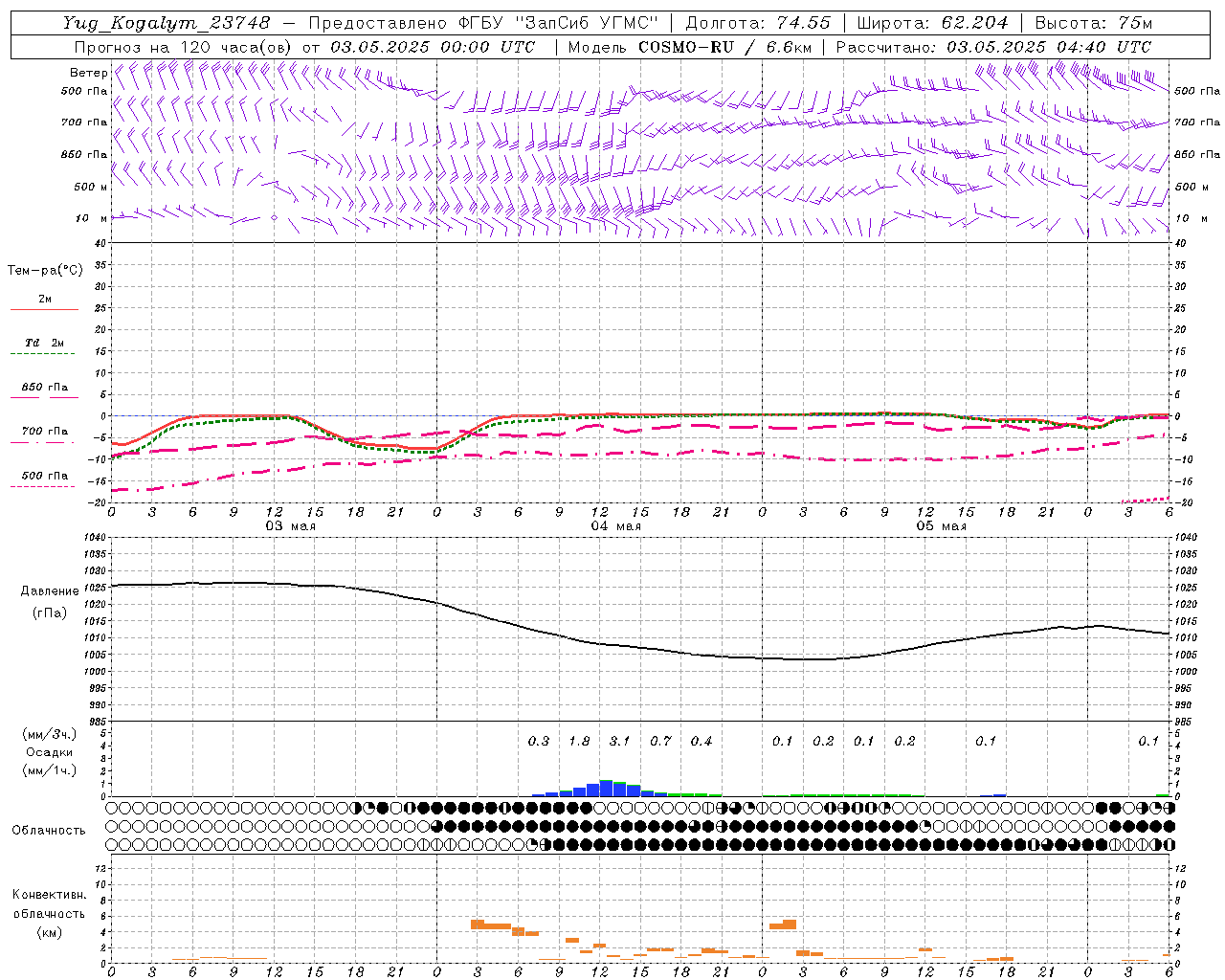Click the 0.3 precipitation total value
This screenshot has height=980, width=1225.
tap(539, 741)
